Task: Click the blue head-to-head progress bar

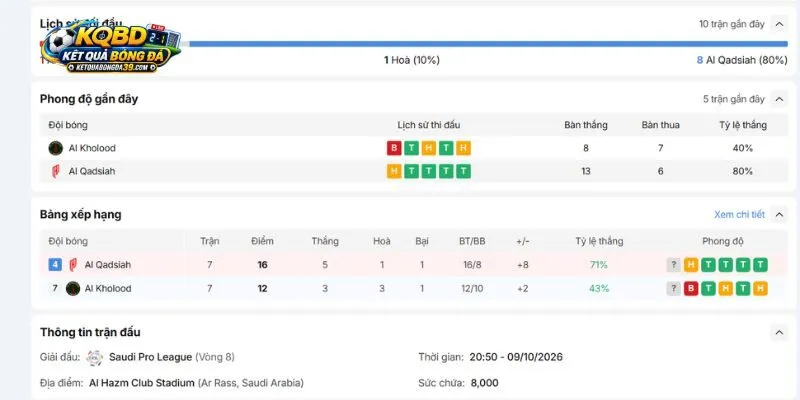Action: click(x=488, y=44)
